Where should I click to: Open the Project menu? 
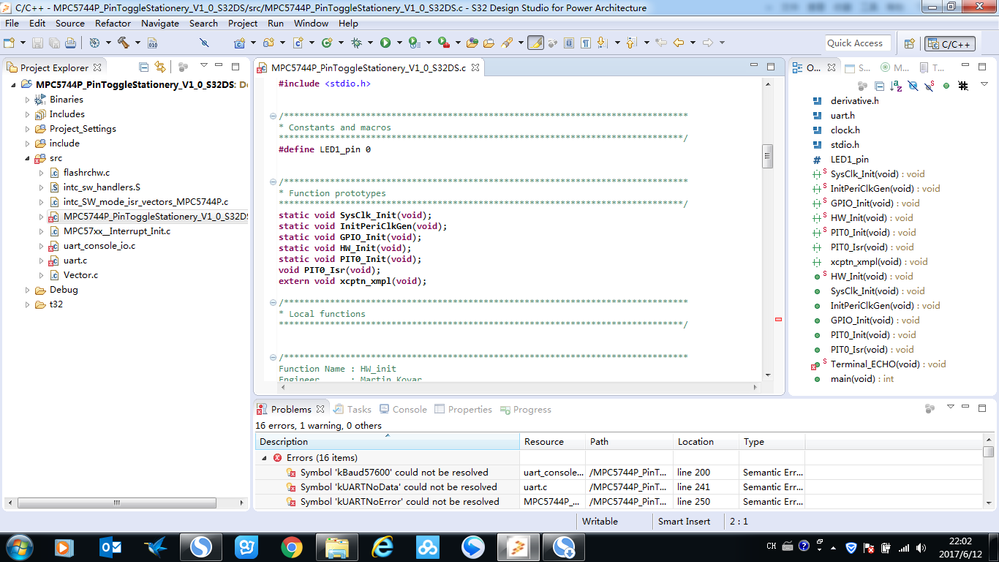point(243,23)
